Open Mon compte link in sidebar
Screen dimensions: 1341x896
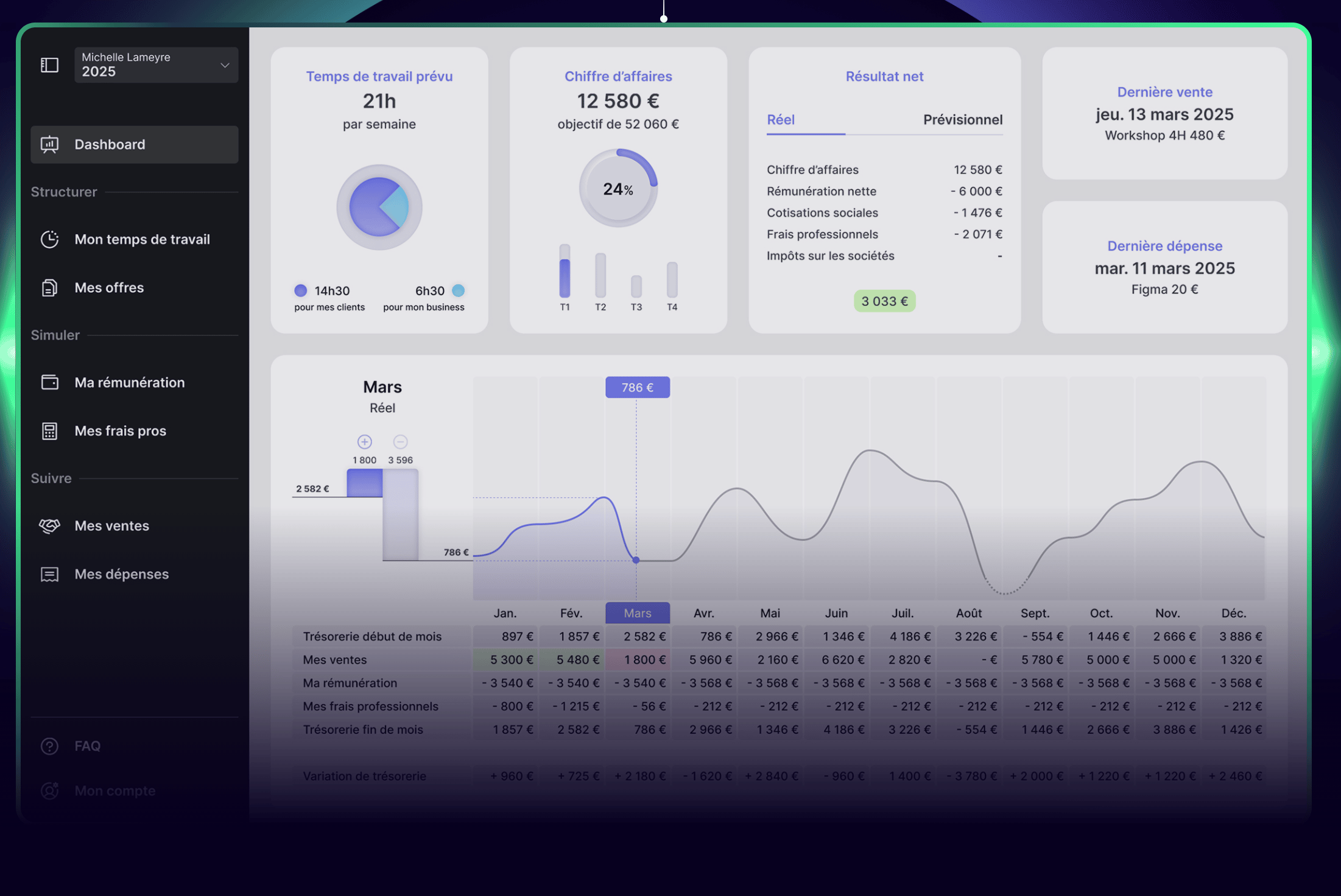114,791
